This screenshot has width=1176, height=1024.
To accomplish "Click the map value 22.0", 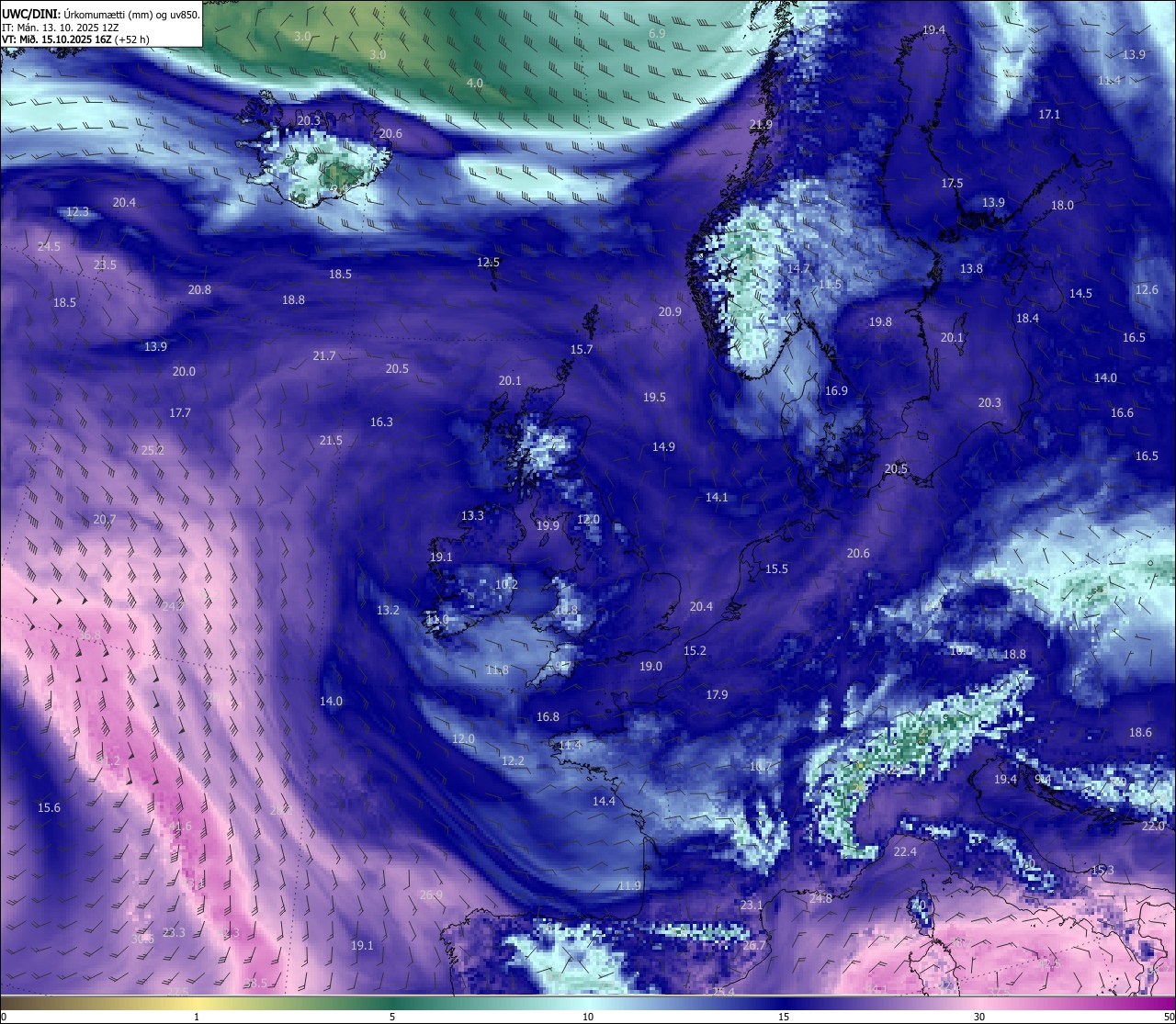I will [1153, 826].
